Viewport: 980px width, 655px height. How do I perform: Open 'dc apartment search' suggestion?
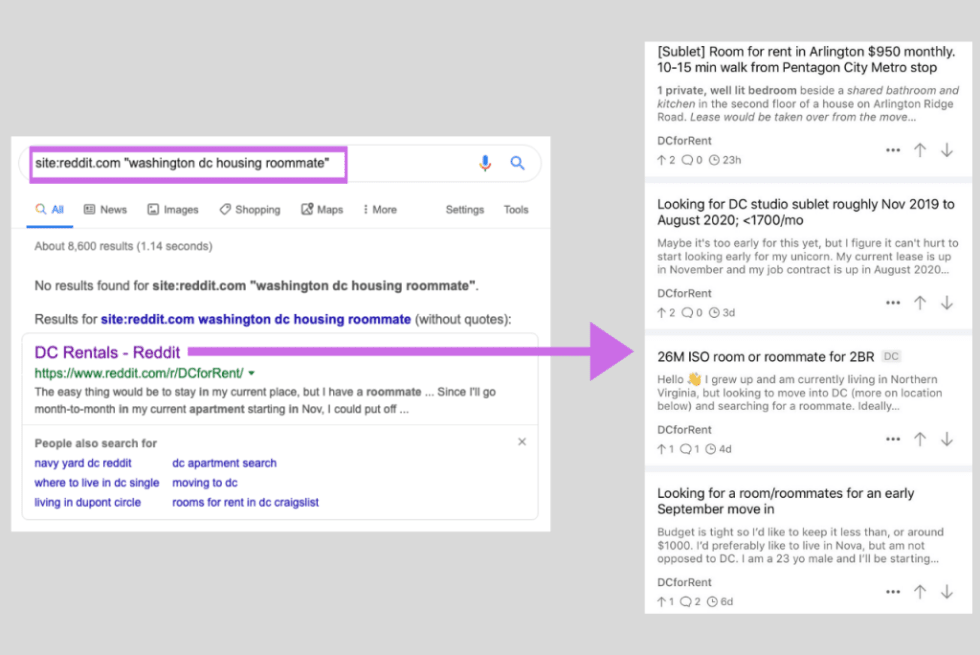pyautogui.click(x=224, y=463)
